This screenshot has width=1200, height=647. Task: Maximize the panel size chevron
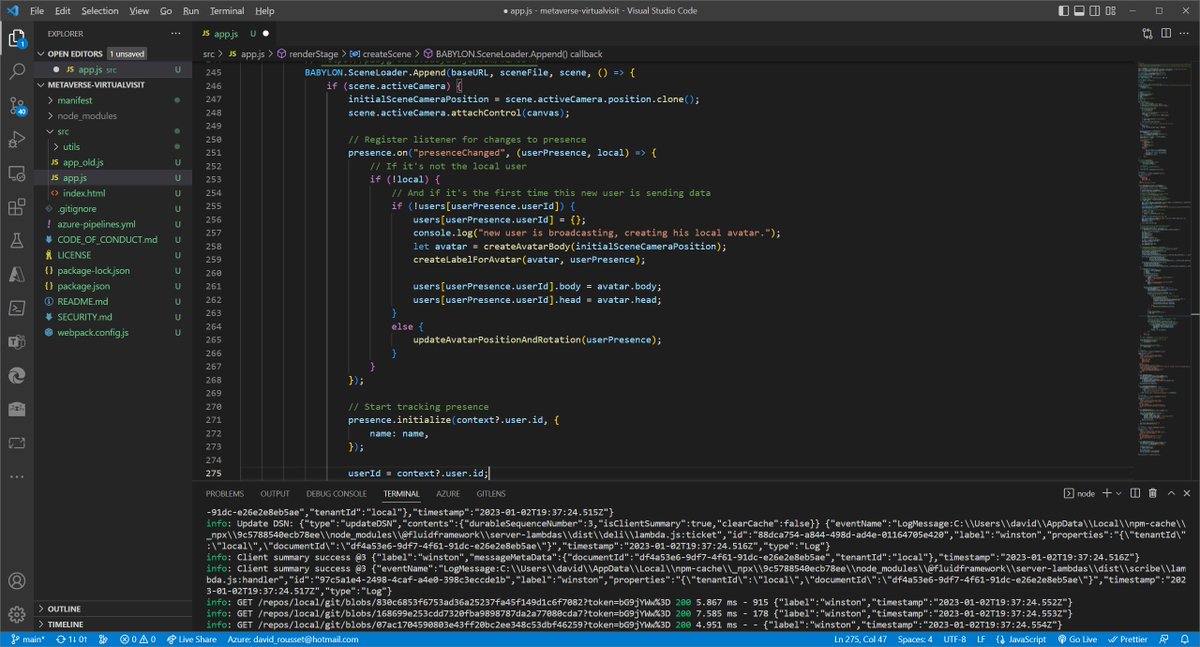1171,493
